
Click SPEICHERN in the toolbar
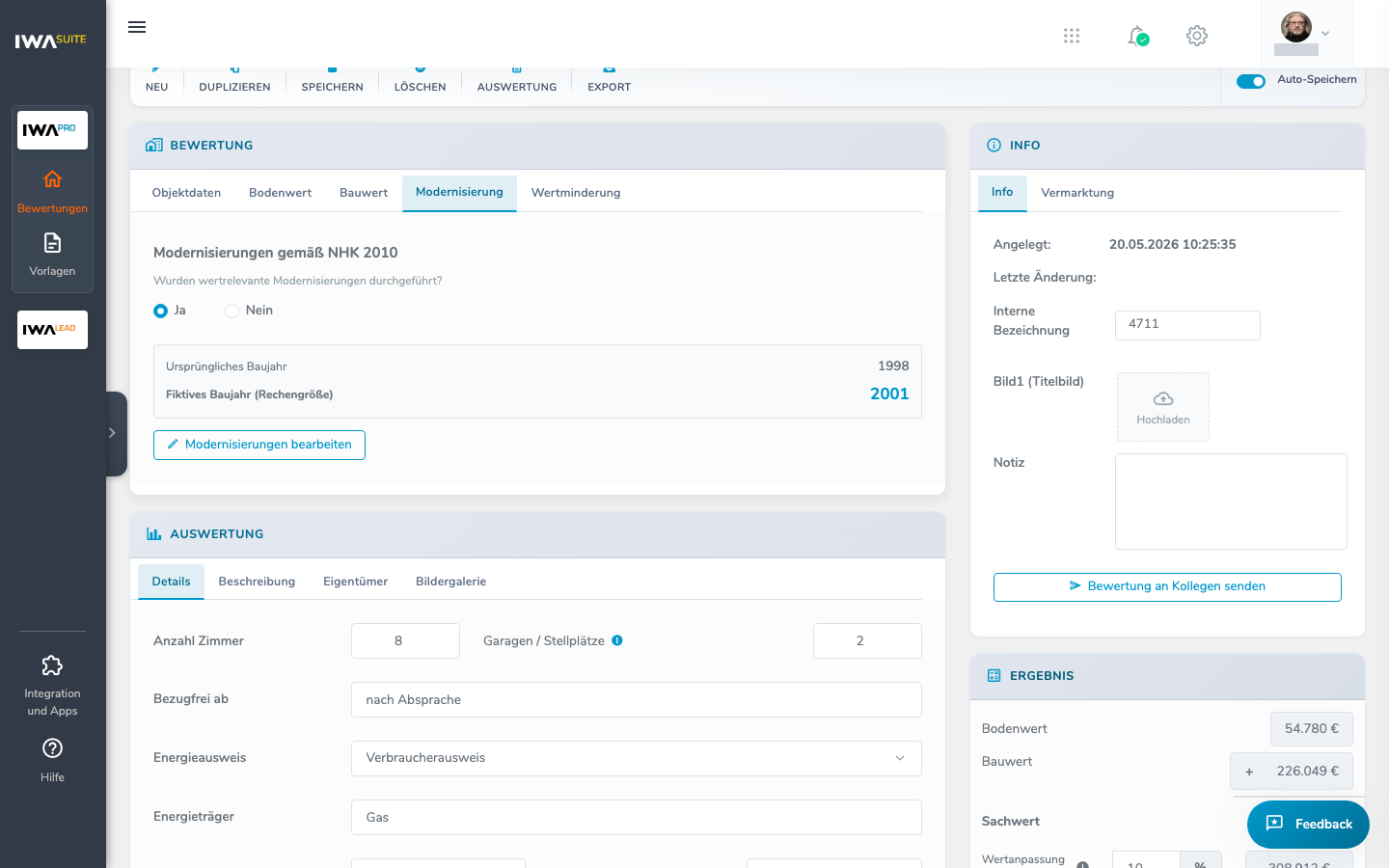332,80
